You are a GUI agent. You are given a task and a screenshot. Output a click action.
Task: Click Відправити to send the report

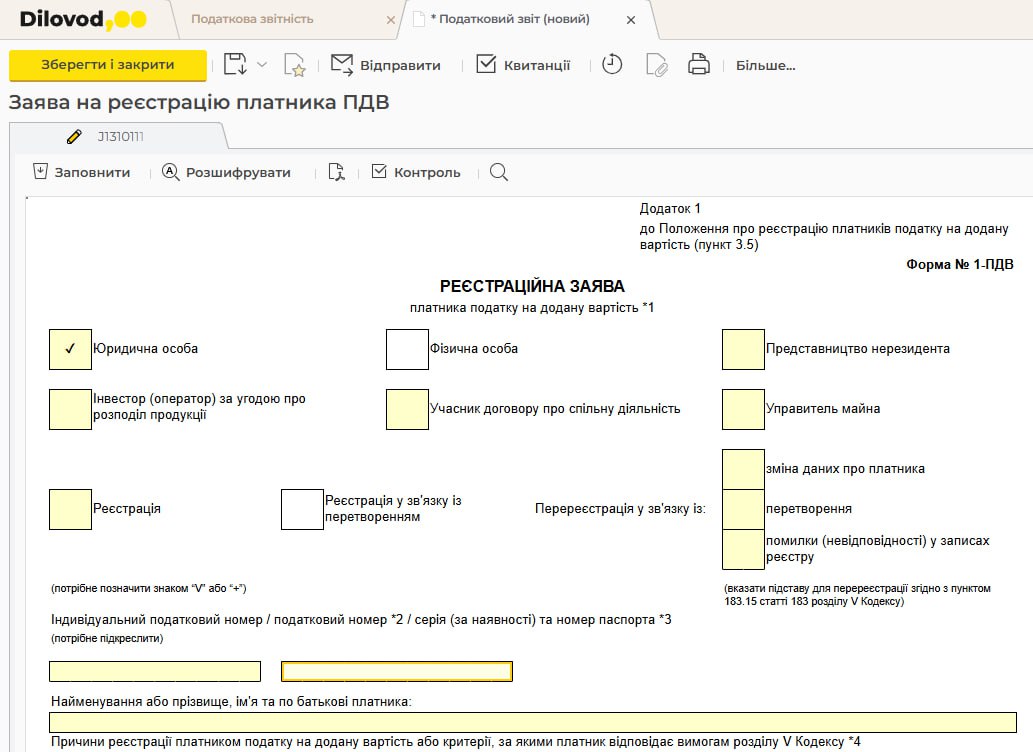(x=385, y=65)
